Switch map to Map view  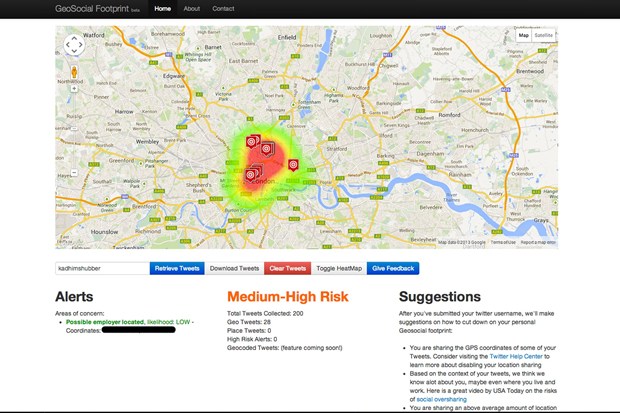tap(524, 35)
